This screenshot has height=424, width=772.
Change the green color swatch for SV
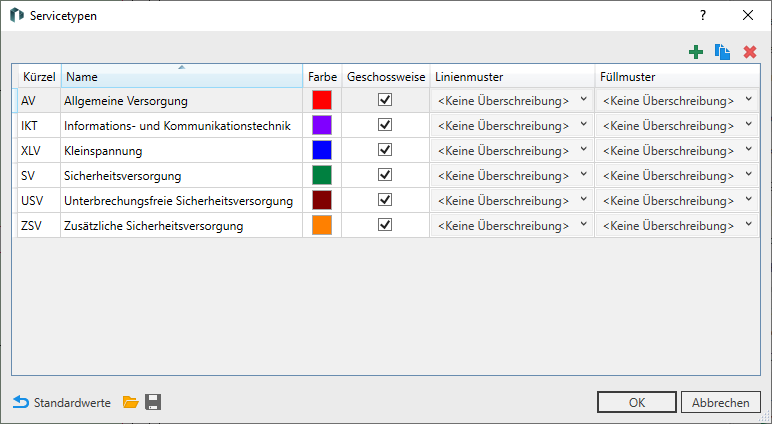coord(322,175)
